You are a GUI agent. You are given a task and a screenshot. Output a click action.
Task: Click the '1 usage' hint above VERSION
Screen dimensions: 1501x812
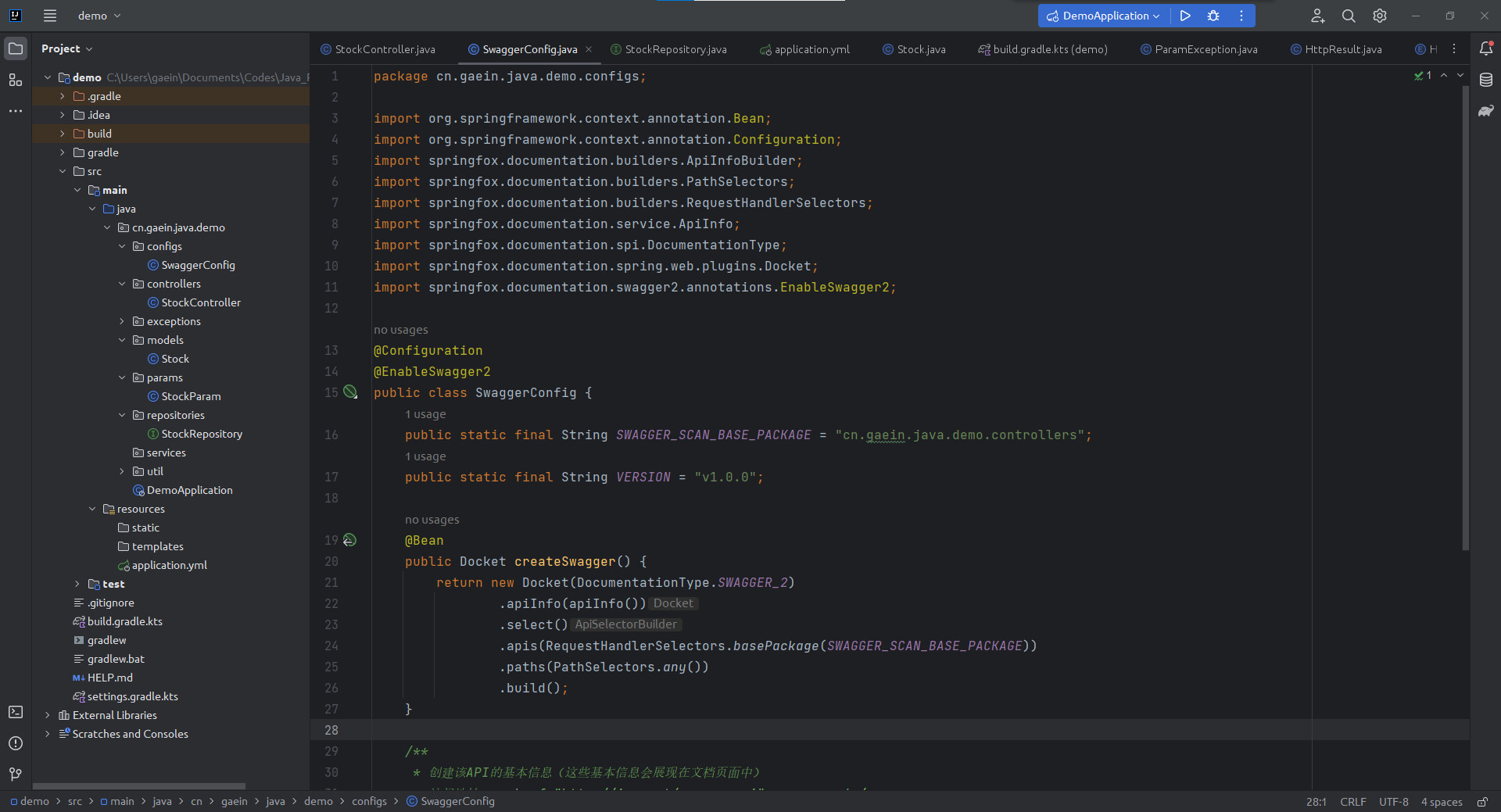click(x=425, y=456)
